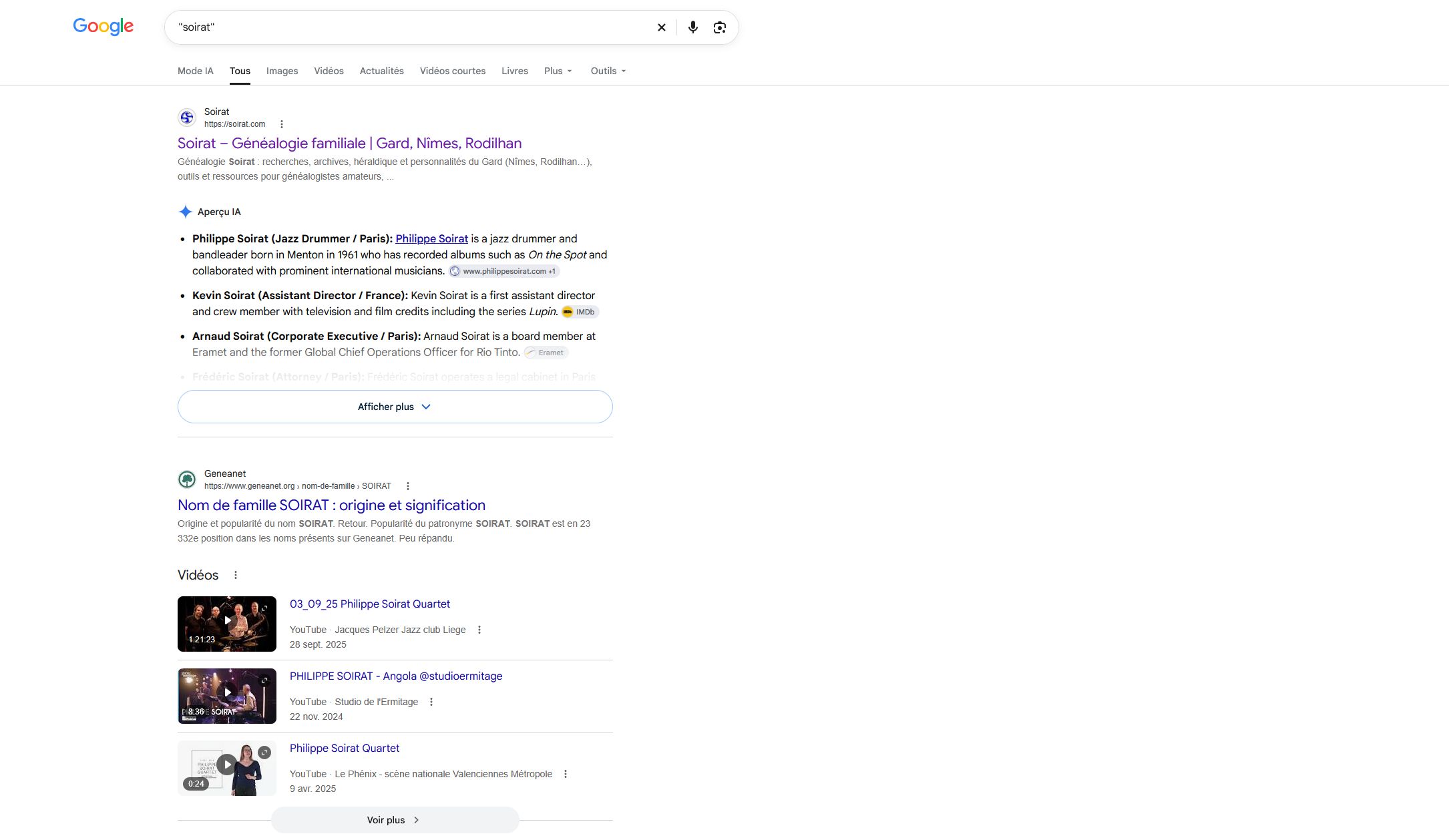Open the Eramet source chip
This screenshot has width=1449, height=840.
coord(546,353)
